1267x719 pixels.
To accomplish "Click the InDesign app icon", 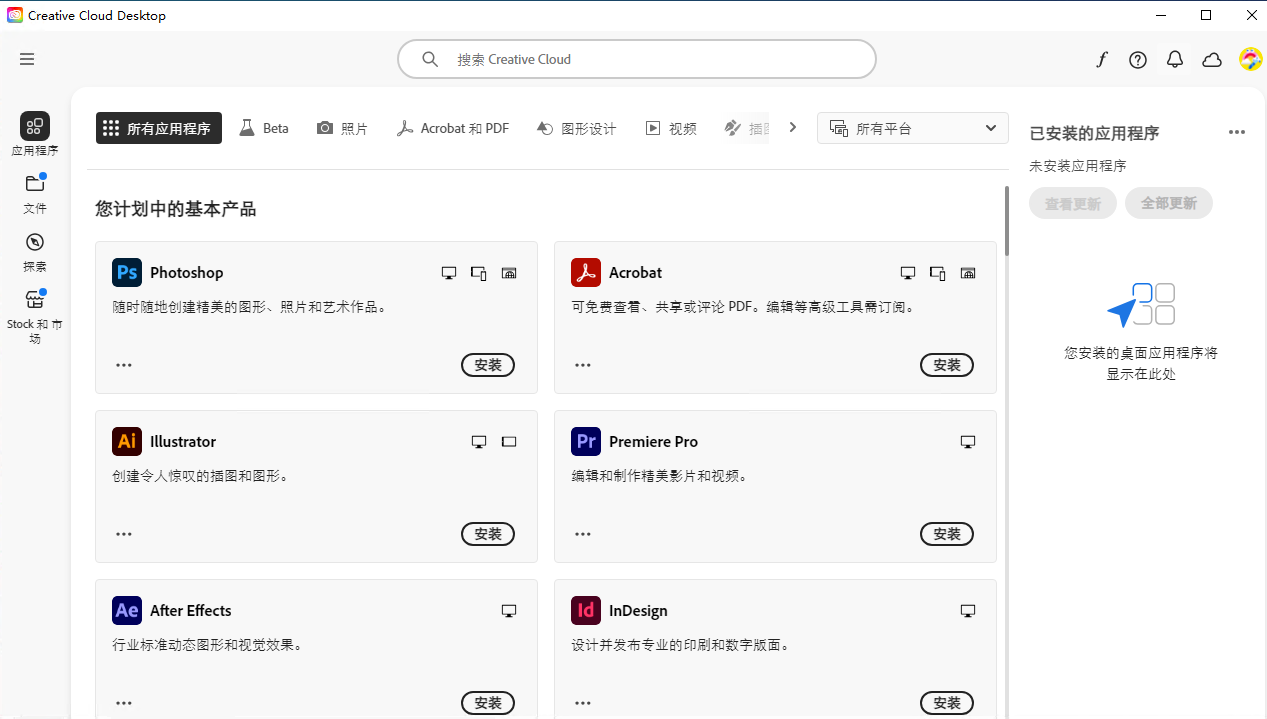I will (586, 610).
